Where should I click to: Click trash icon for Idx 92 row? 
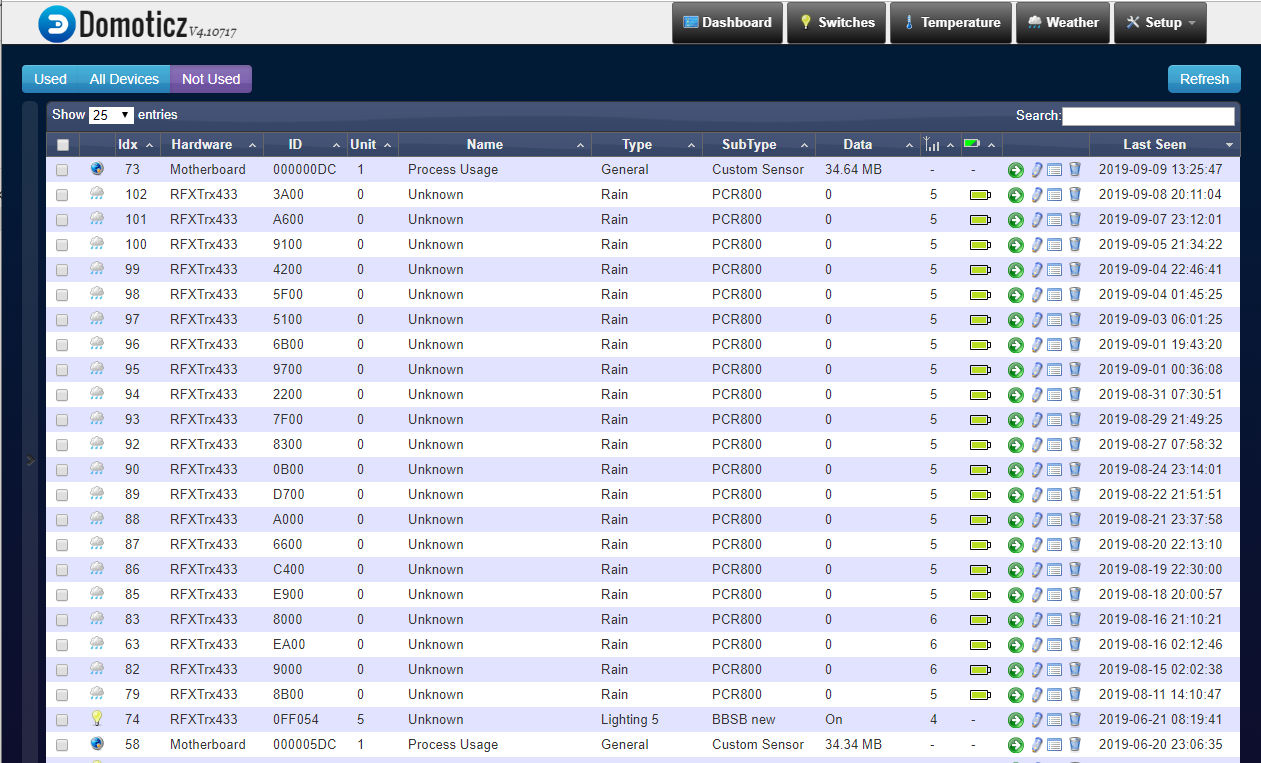tap(1075, 445)
